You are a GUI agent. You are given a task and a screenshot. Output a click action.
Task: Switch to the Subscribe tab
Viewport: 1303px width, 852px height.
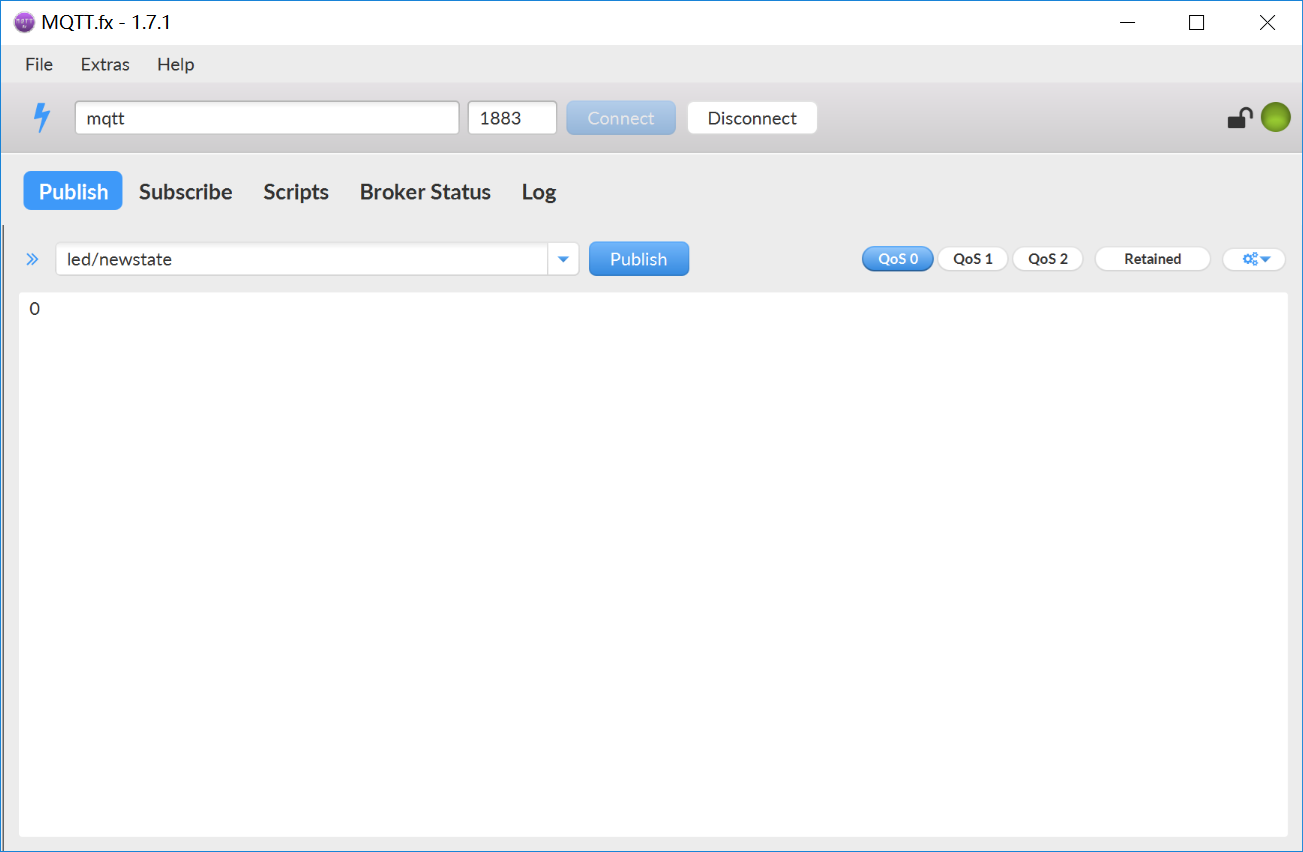(185, 191)
